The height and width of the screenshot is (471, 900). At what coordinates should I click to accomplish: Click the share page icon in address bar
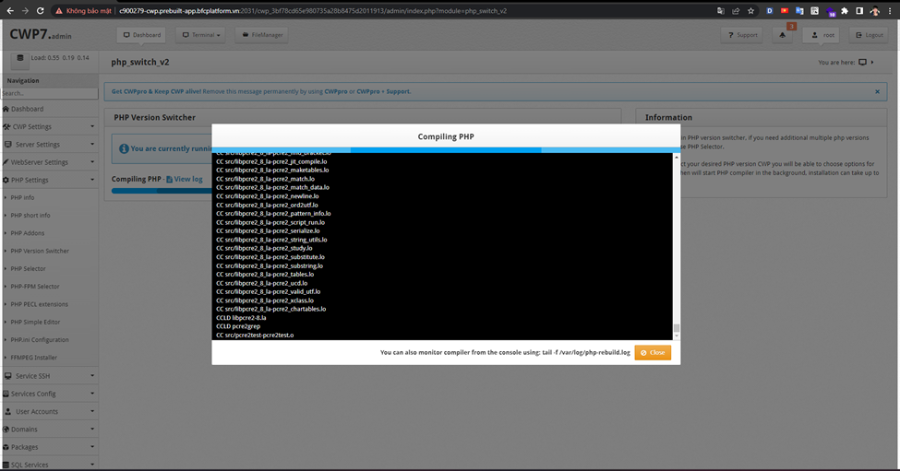click(x=736, y=11)
